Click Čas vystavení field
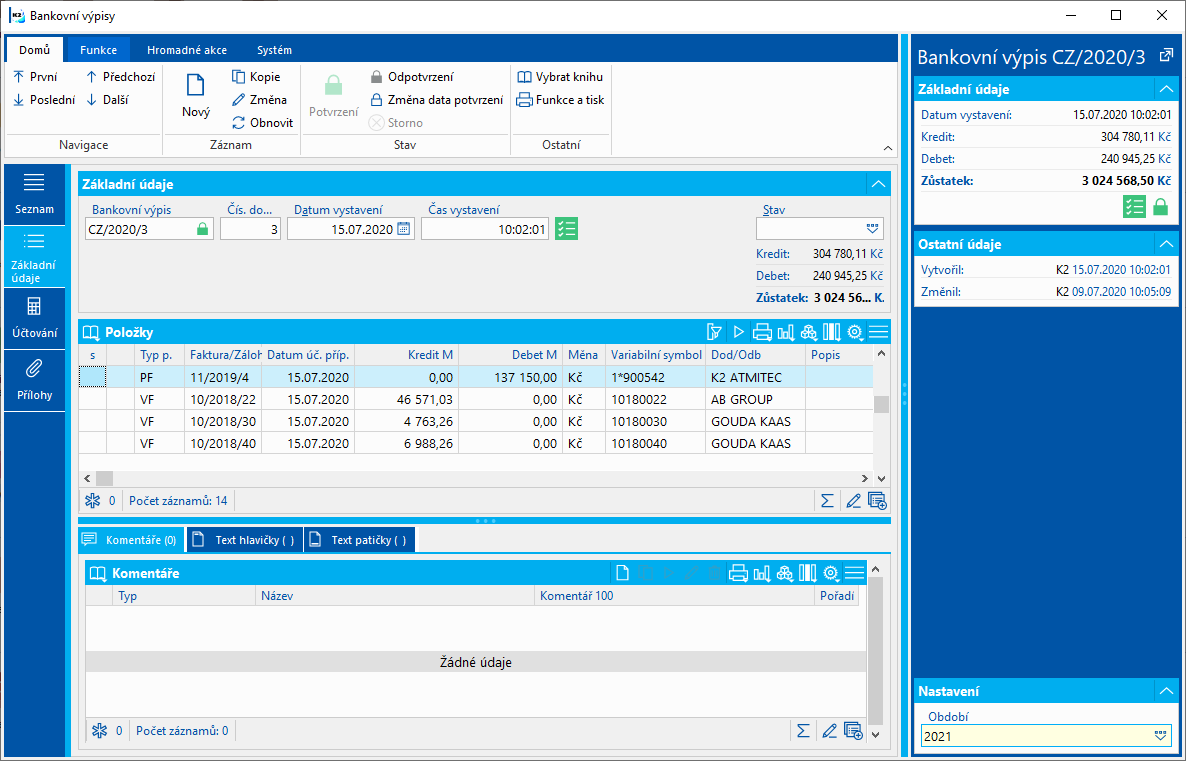Screen dimensions: 1186x761 point(485,229)
